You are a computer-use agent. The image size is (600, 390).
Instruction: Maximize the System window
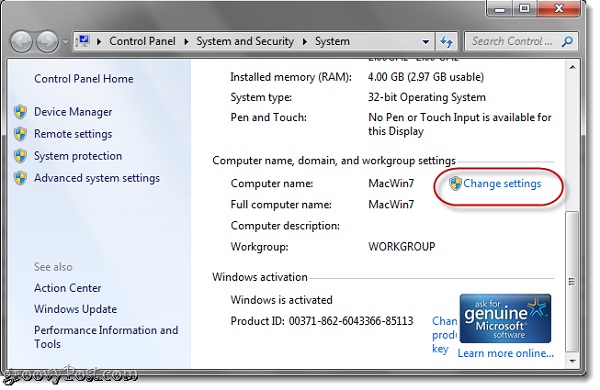pyautogui.click(x=524, y=8)
